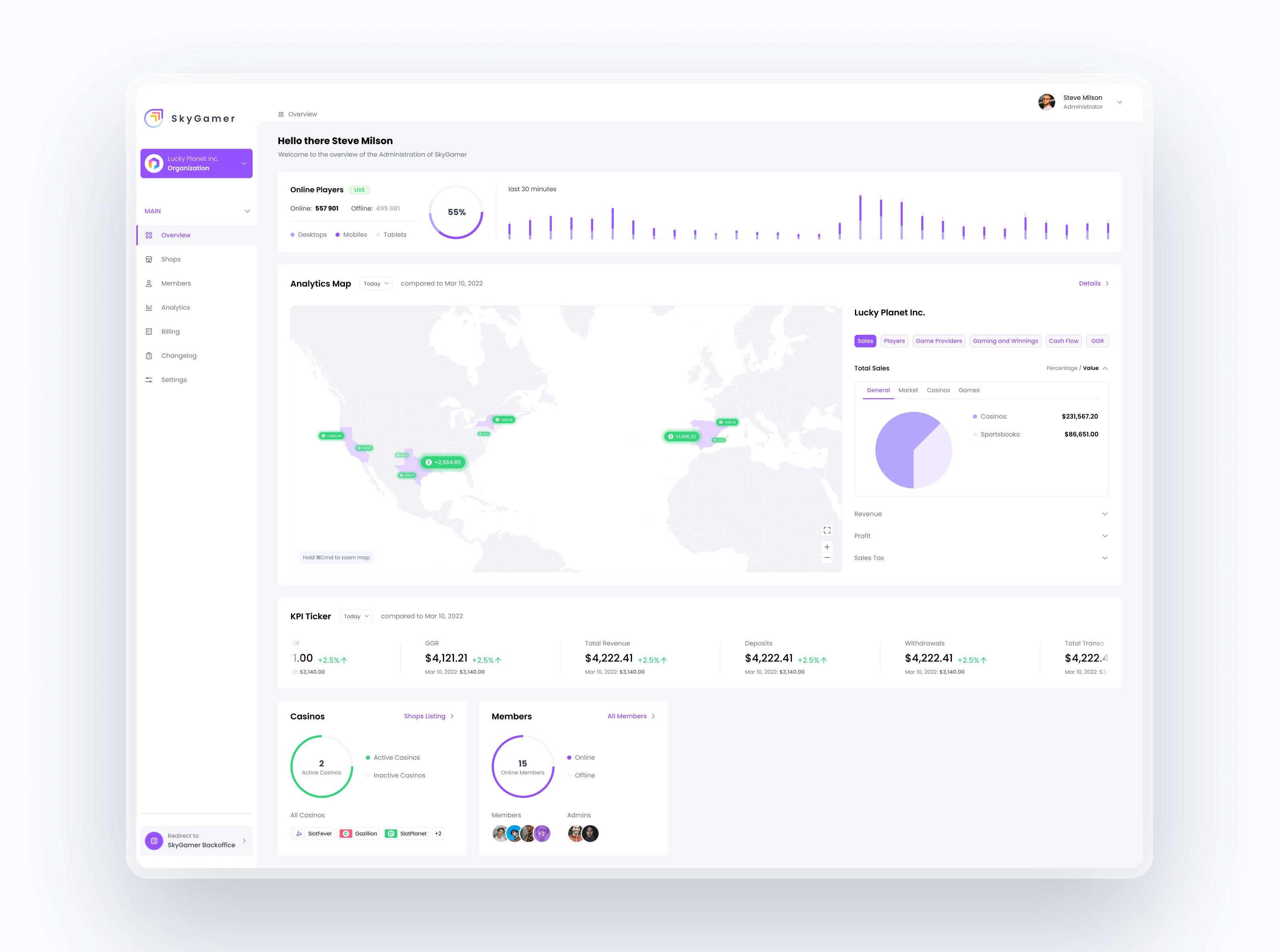This screenshot has height=952, width=1279.
Task: Expand the Profit section
Action: click(x=981, y=535)
